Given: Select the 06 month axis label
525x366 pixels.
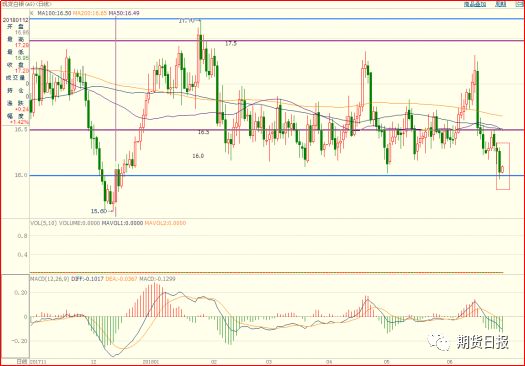Looking at the screenshot, I should (x=449, y=362).
